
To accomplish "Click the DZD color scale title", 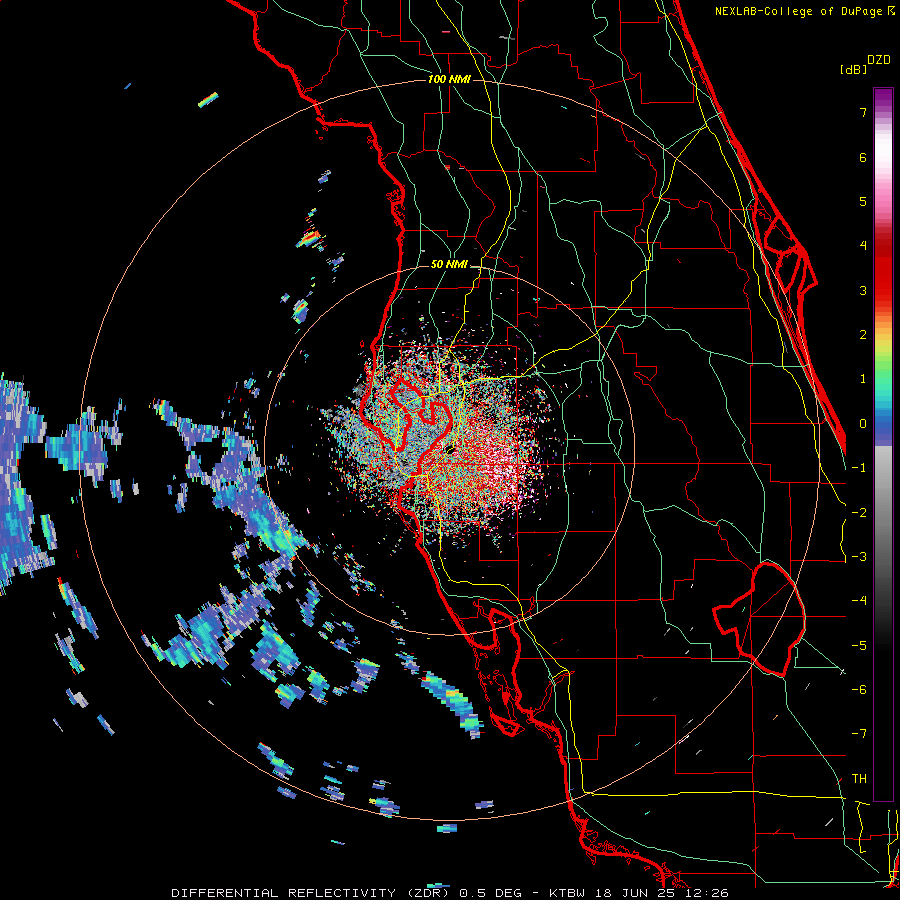I will coord(878,60).
